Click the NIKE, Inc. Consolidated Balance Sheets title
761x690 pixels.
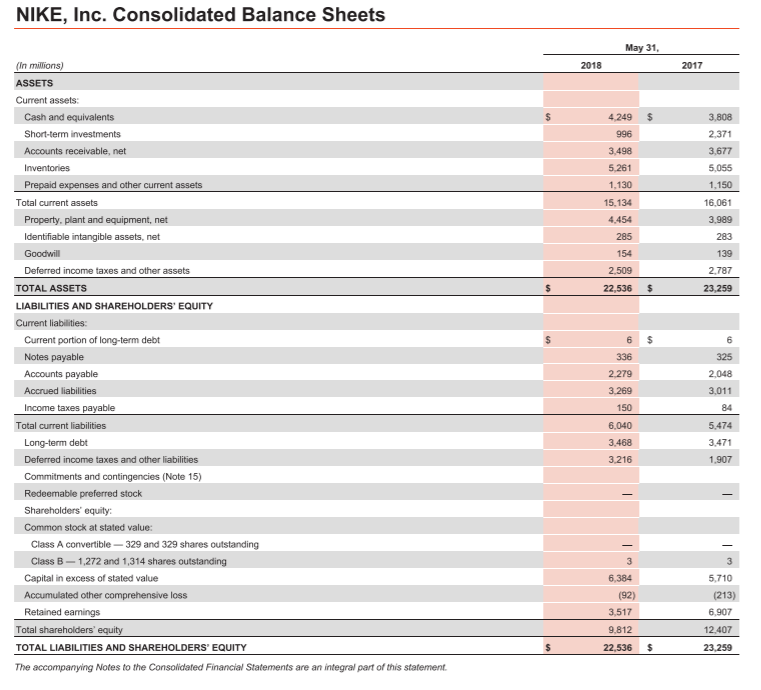(200, 15)
